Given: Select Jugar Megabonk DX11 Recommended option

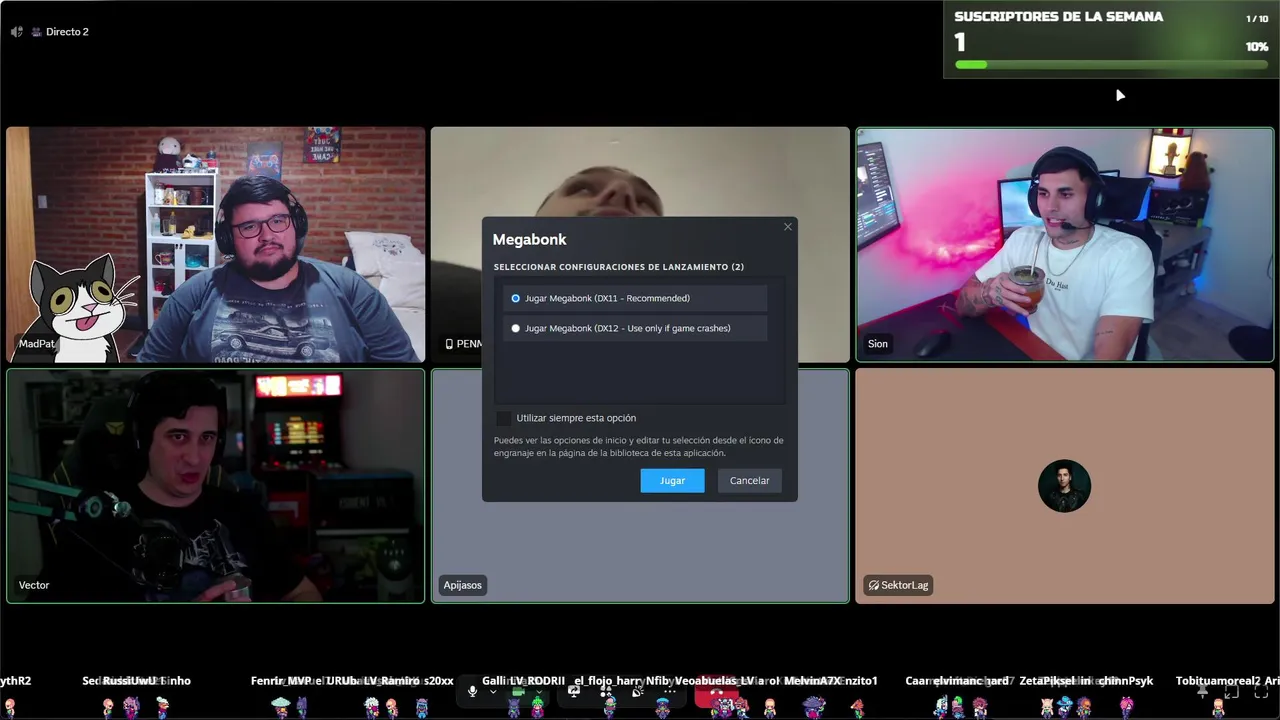Looking at the screenshot, I should [636, 298].
